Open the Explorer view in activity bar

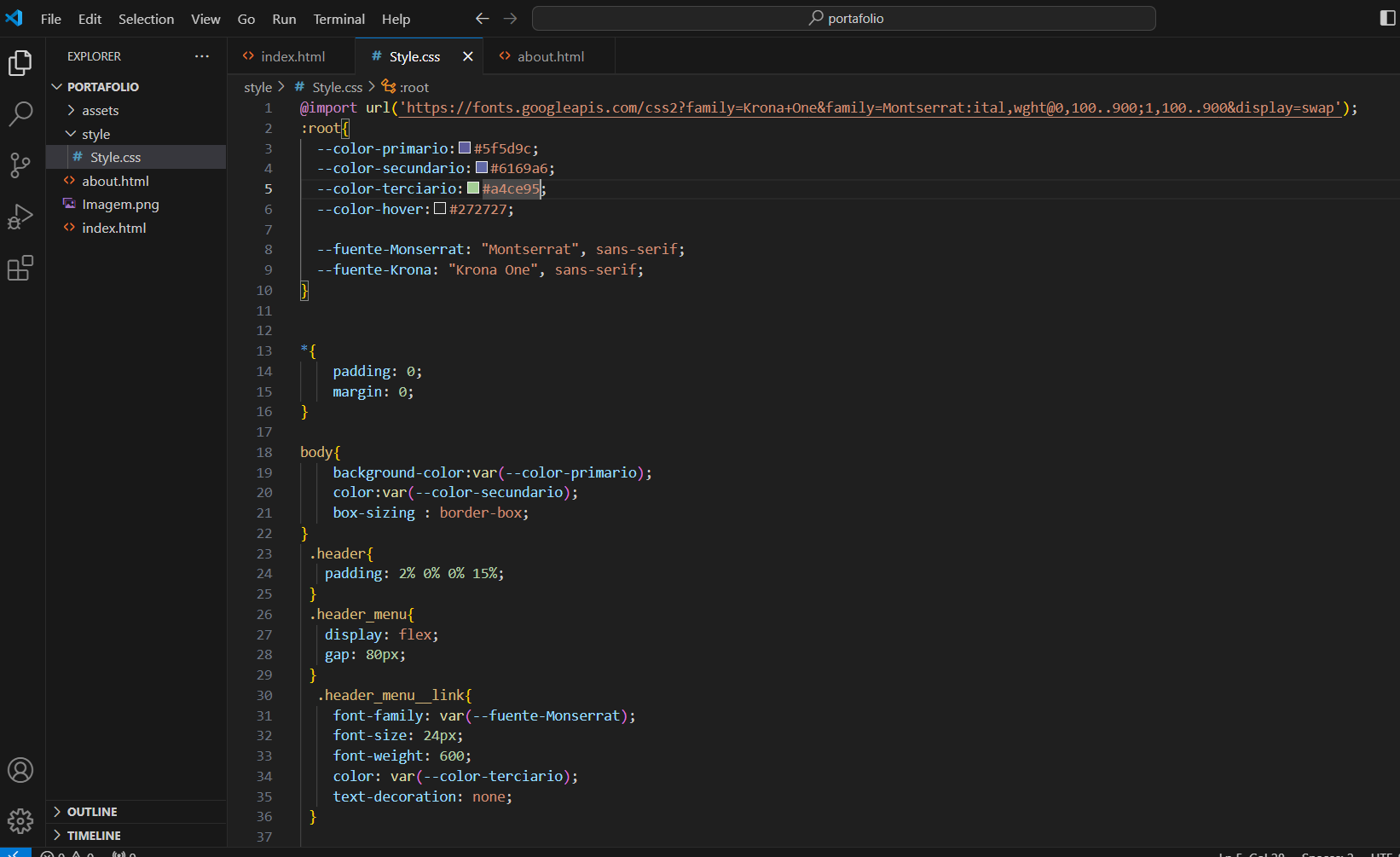click(x=20, y=63)
